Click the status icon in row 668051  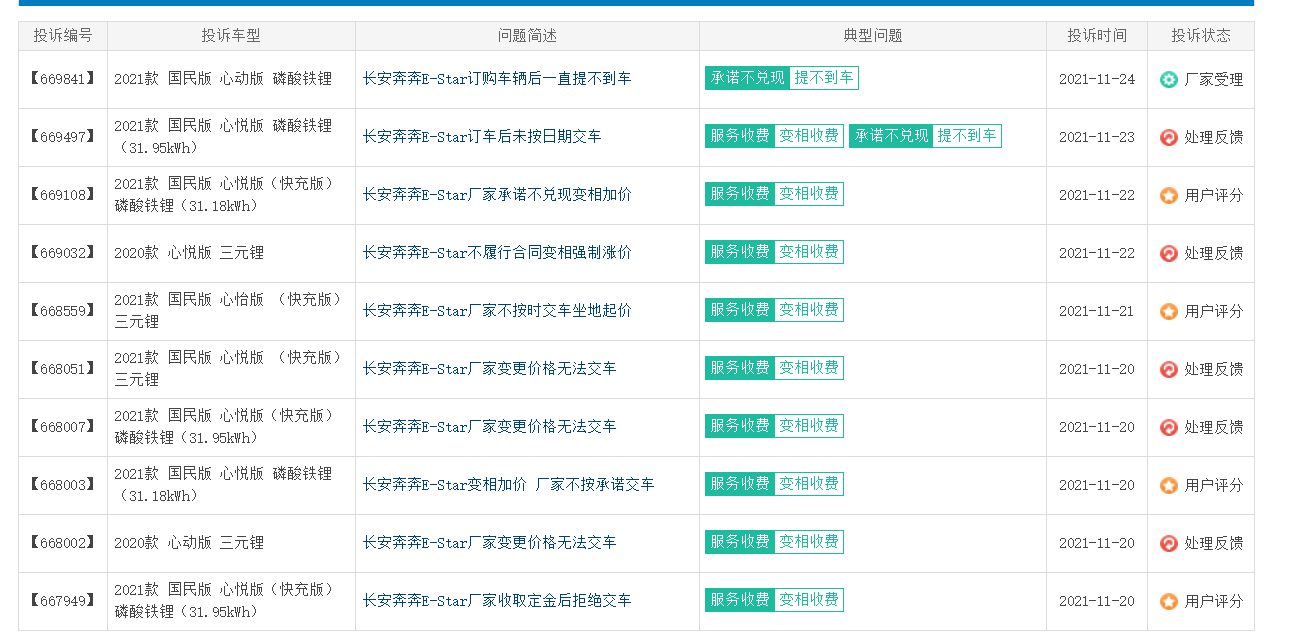pyautogui.click(x=1168, y=369)
